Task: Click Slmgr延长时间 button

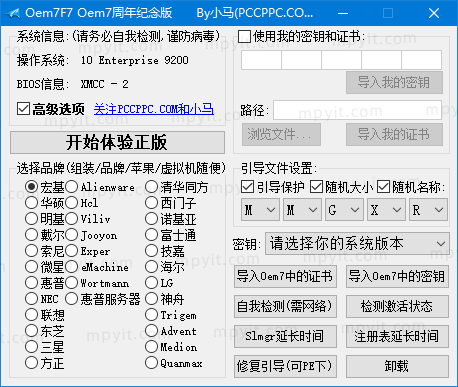Action: tap(285, 336)
